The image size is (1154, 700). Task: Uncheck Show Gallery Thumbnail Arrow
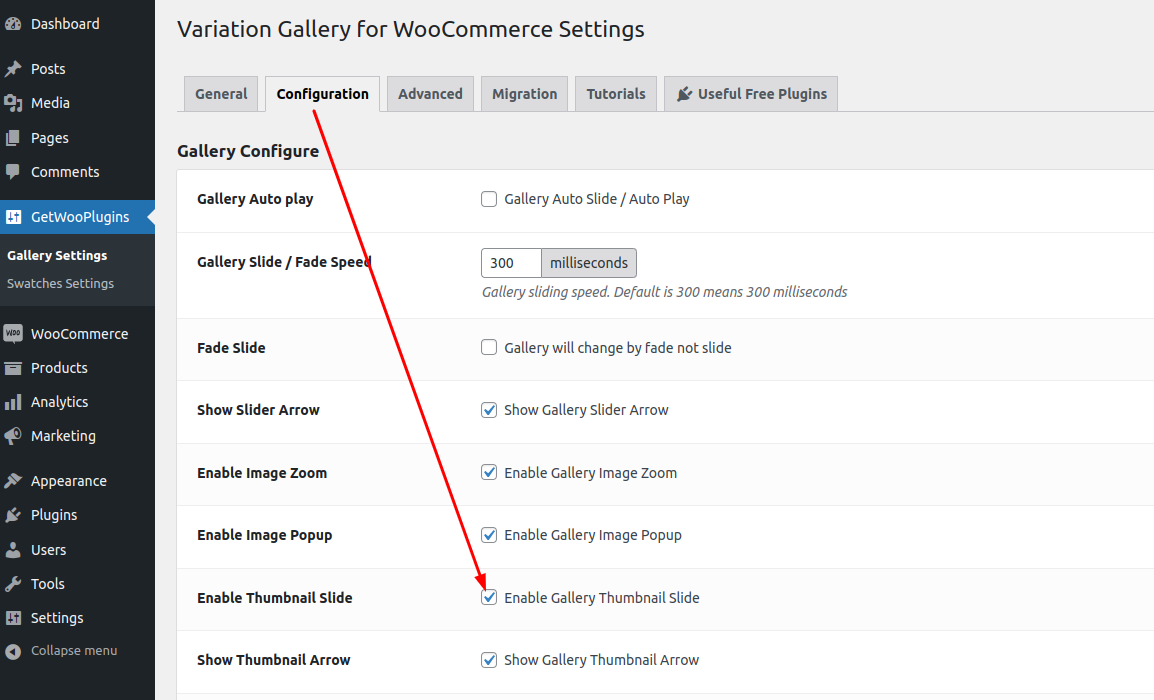coord(489,660)
